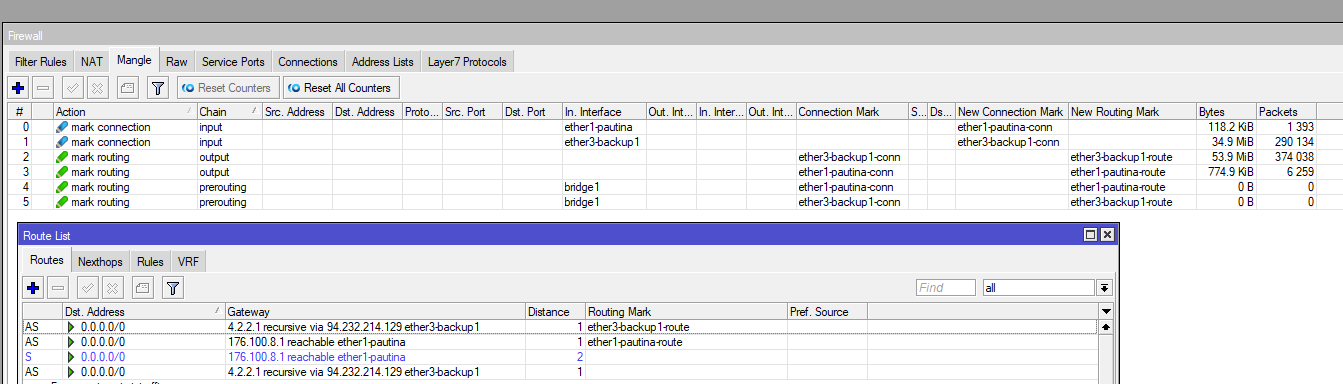Viewport: 1343px width, 384px height.
Task: Select rule 1 'ether3-backup1-conn' new mark cell
Action: (x=1012, y=142)
